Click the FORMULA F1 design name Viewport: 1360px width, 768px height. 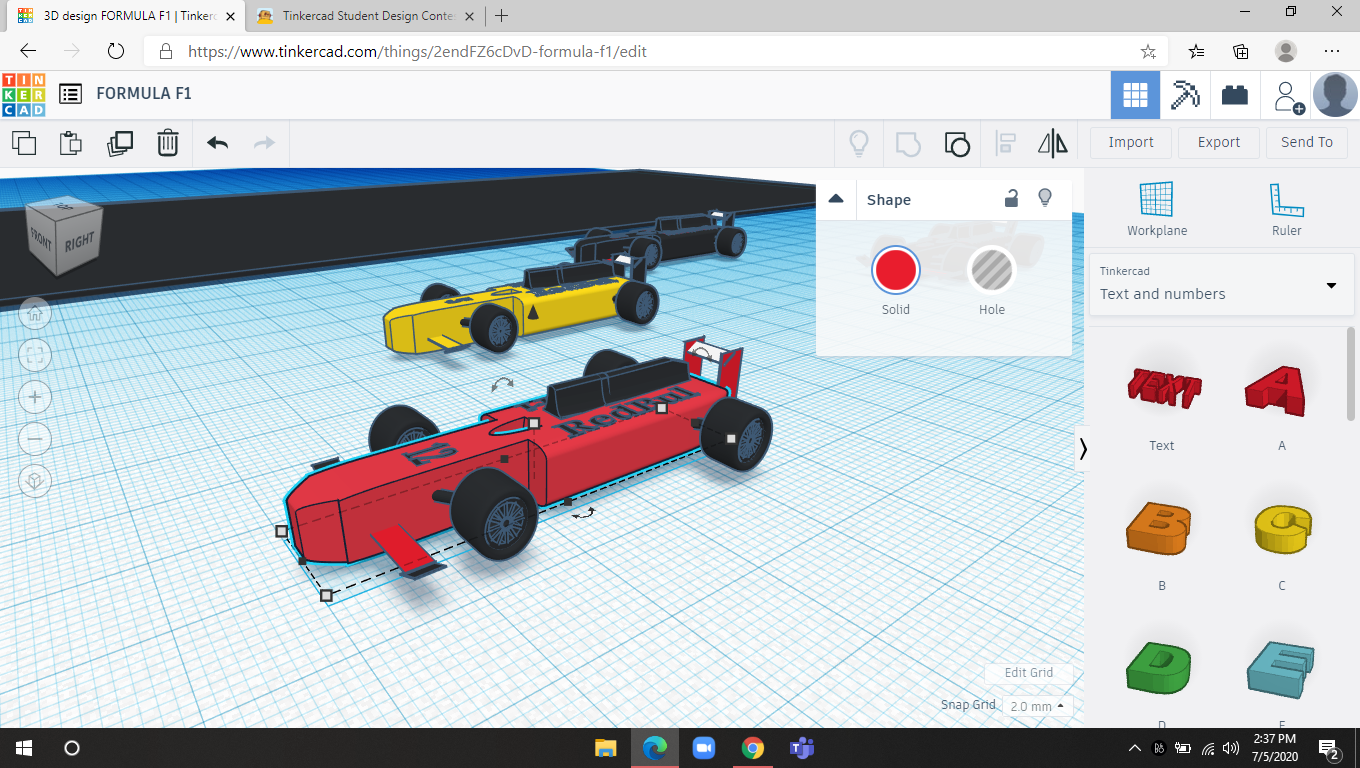(x=144, y=94)
